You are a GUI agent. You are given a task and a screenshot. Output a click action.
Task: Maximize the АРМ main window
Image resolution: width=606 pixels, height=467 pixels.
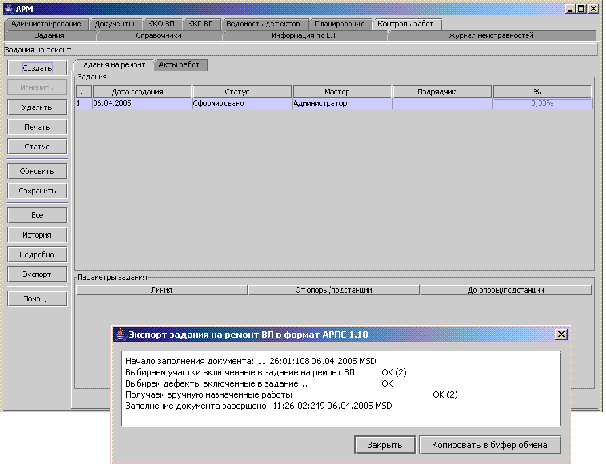click(x=581, y=9)
